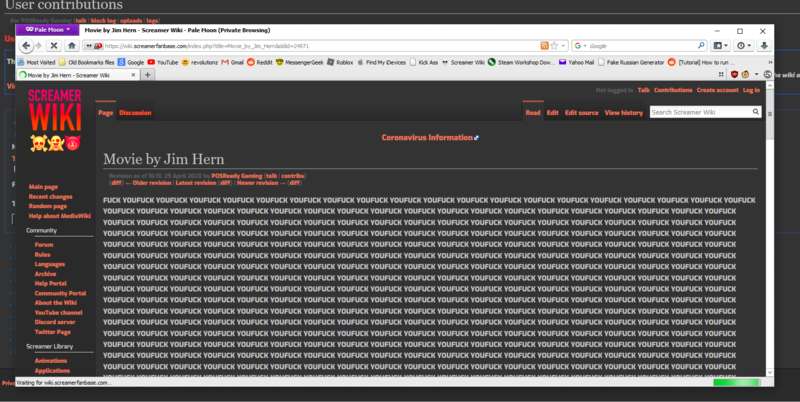Click the Log in link
This screenshot has height=402, width=800.
pyautogui.click(x=751, y=90)
